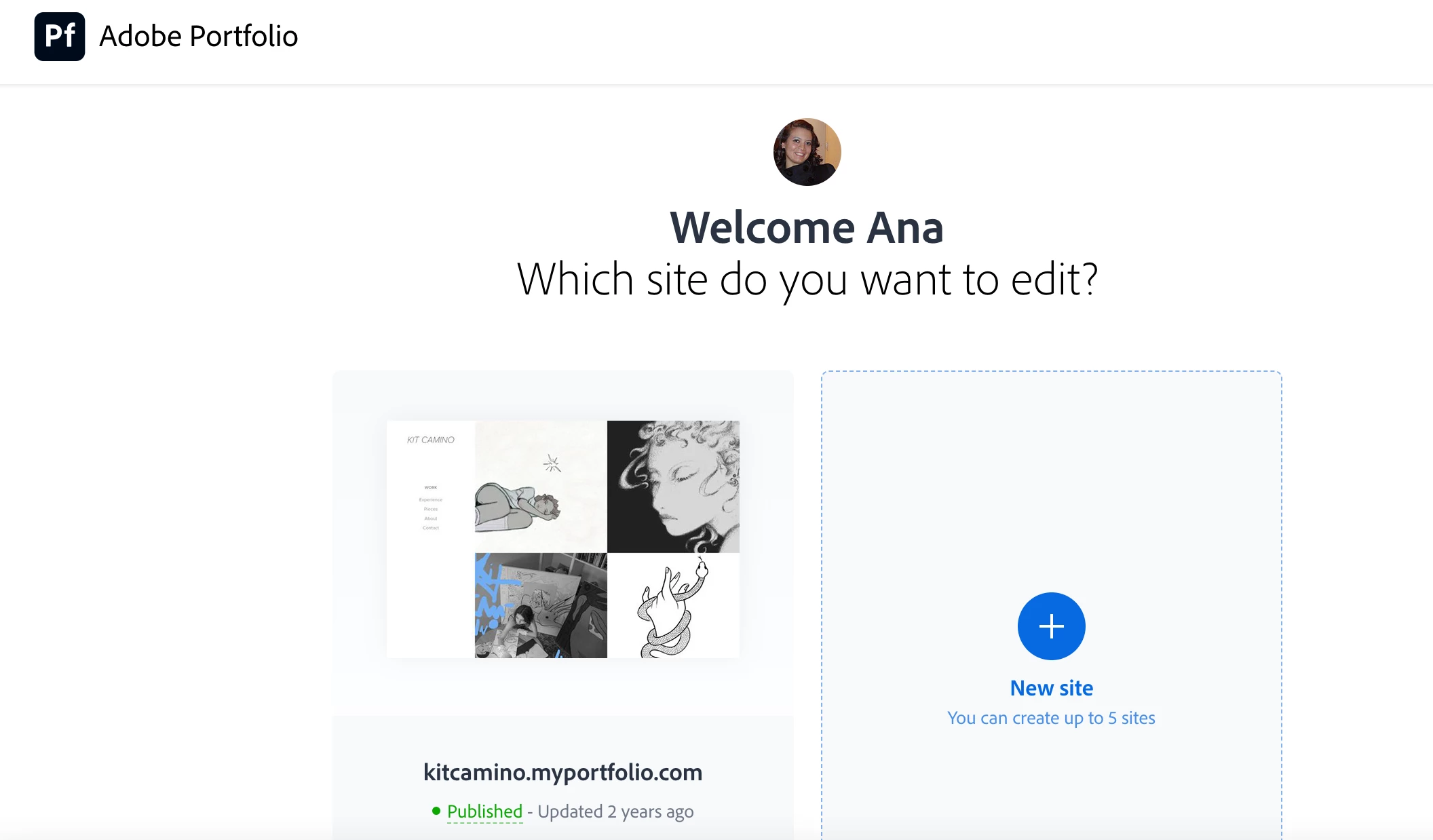Click the KIT CAMINO name in preview
This screenshot has width=1433, height=840.
[430, 440]
